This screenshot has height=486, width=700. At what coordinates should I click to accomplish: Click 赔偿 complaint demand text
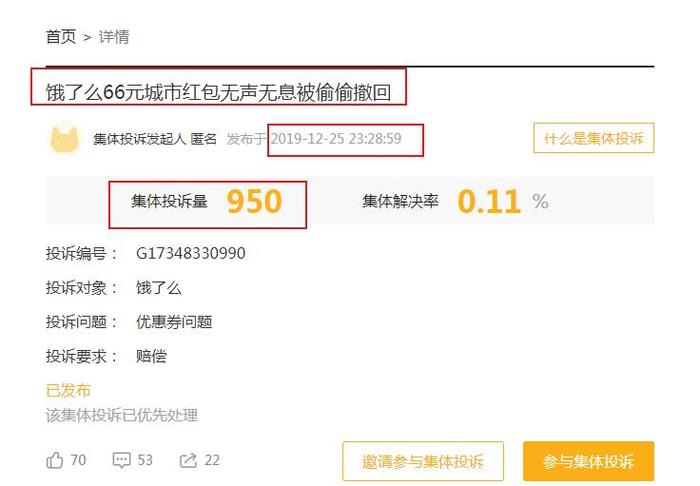point(151,356)
